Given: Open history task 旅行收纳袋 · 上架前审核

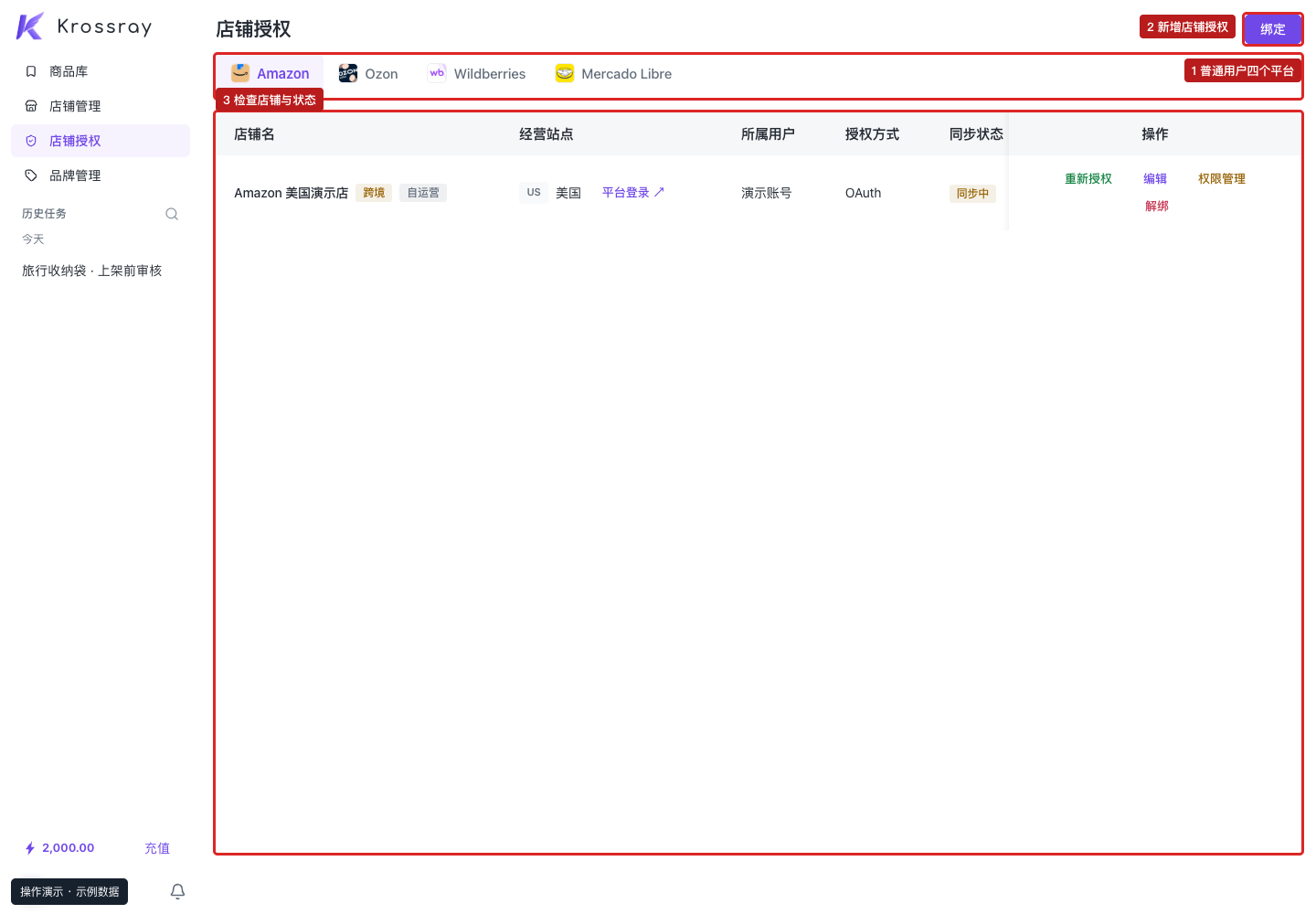Looking at the screenshot, I should pyautogui.click(x=92, y=271).
